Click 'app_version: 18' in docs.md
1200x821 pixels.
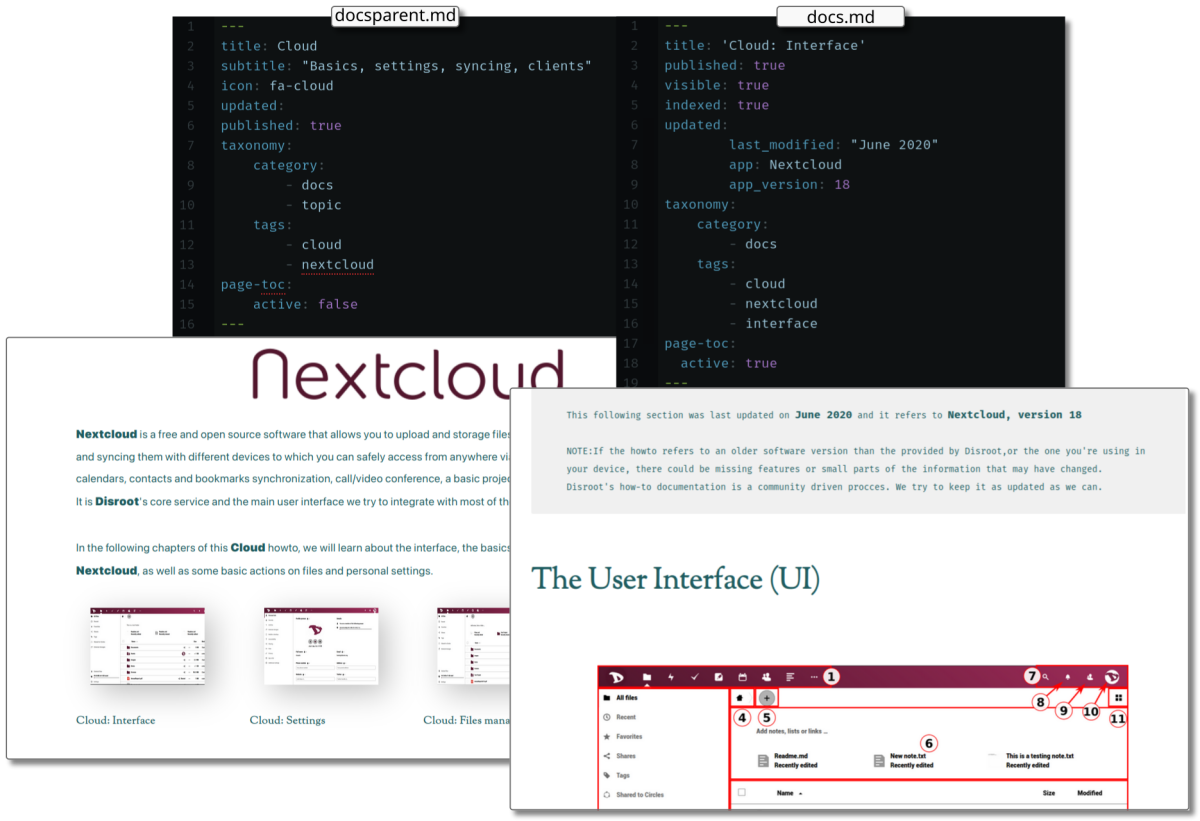(x=789, y=185)
